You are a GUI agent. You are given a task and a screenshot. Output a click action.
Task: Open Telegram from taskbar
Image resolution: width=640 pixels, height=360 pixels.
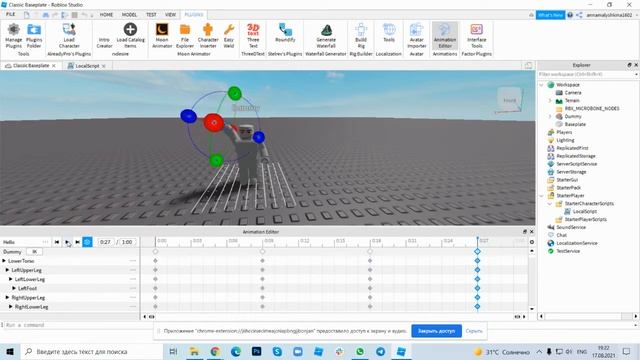coord(380,351)
